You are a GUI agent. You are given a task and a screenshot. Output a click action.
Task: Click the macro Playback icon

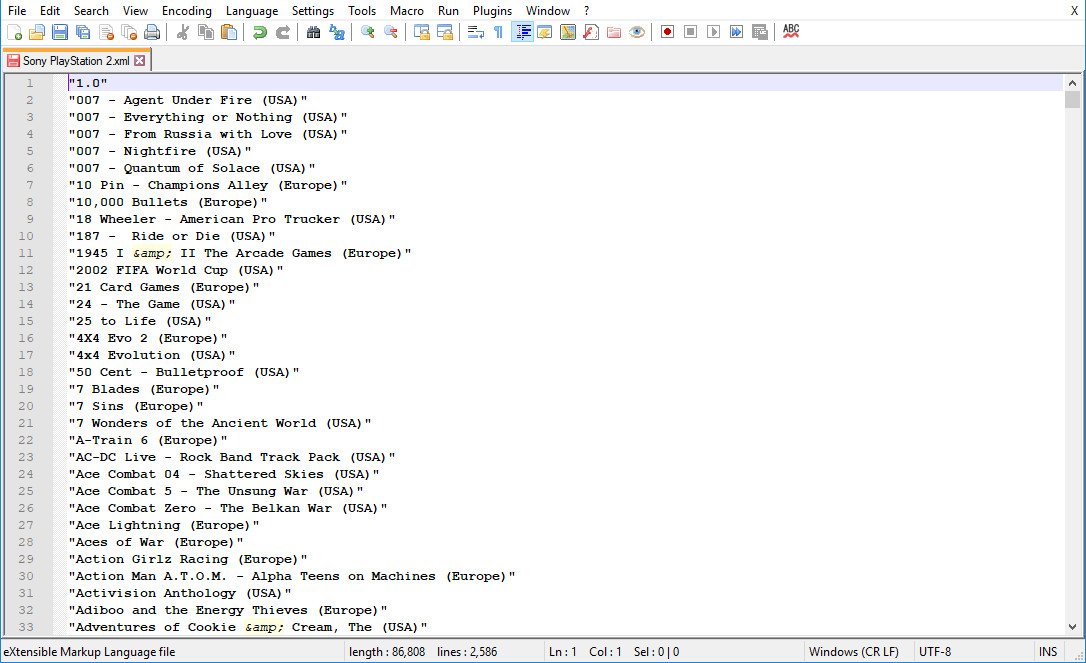[x=713, y=32]
